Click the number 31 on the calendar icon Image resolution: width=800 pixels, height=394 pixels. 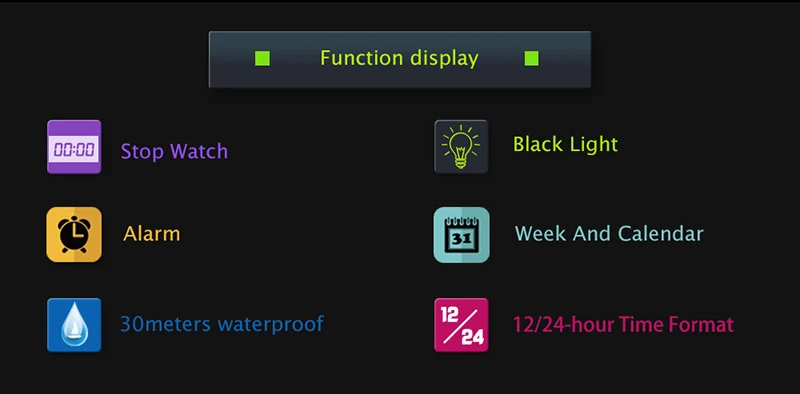point(461,239)
